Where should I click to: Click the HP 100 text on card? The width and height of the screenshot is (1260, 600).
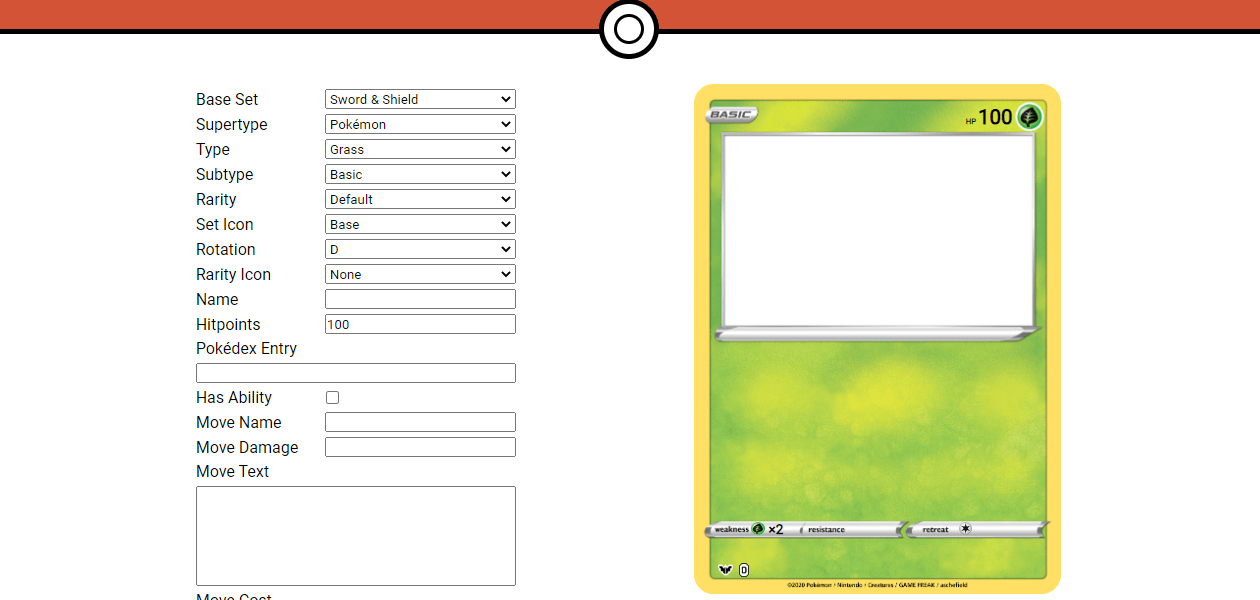(x=989, y=117)
